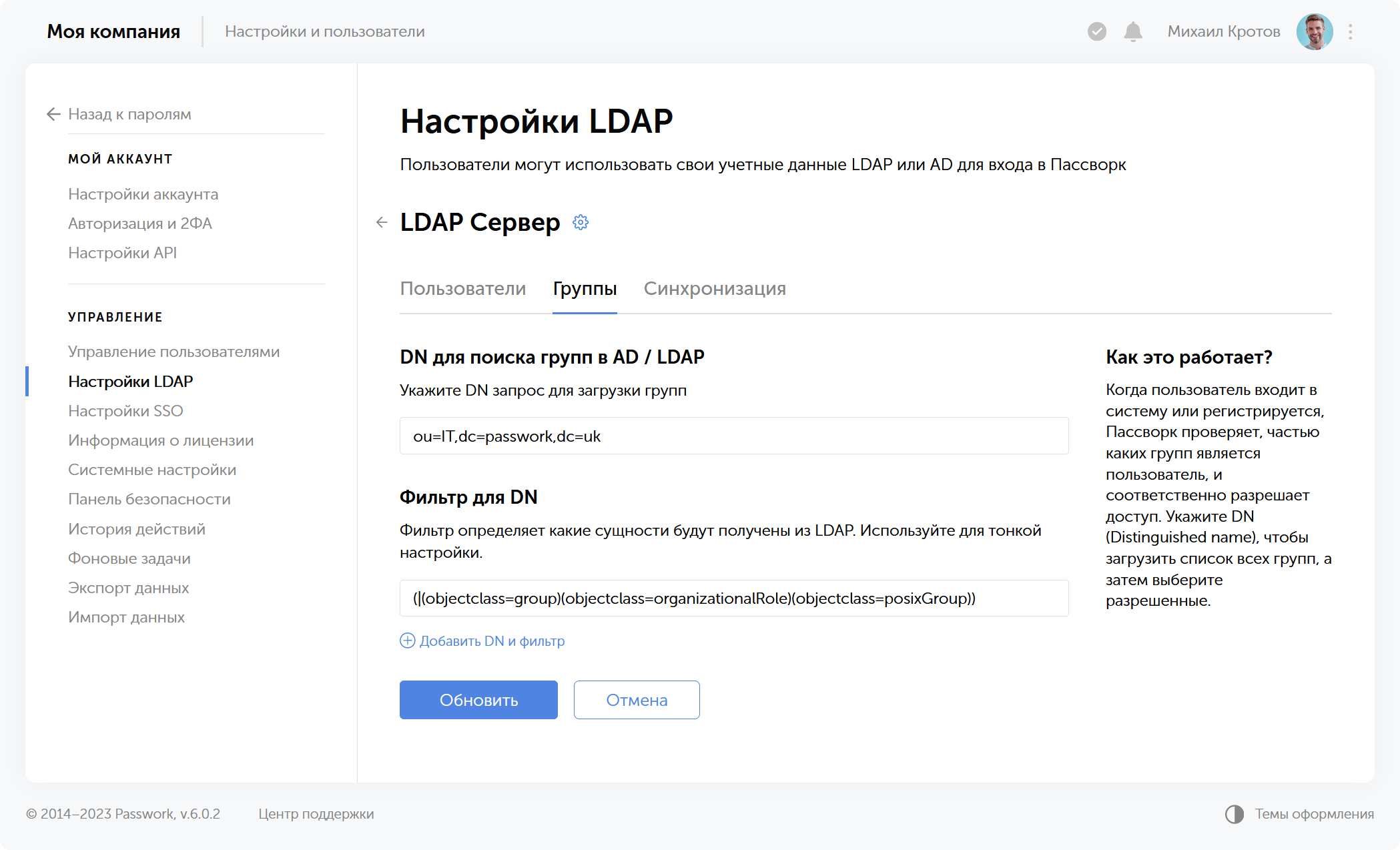Click the LDAP server settings gear icon

581,222
